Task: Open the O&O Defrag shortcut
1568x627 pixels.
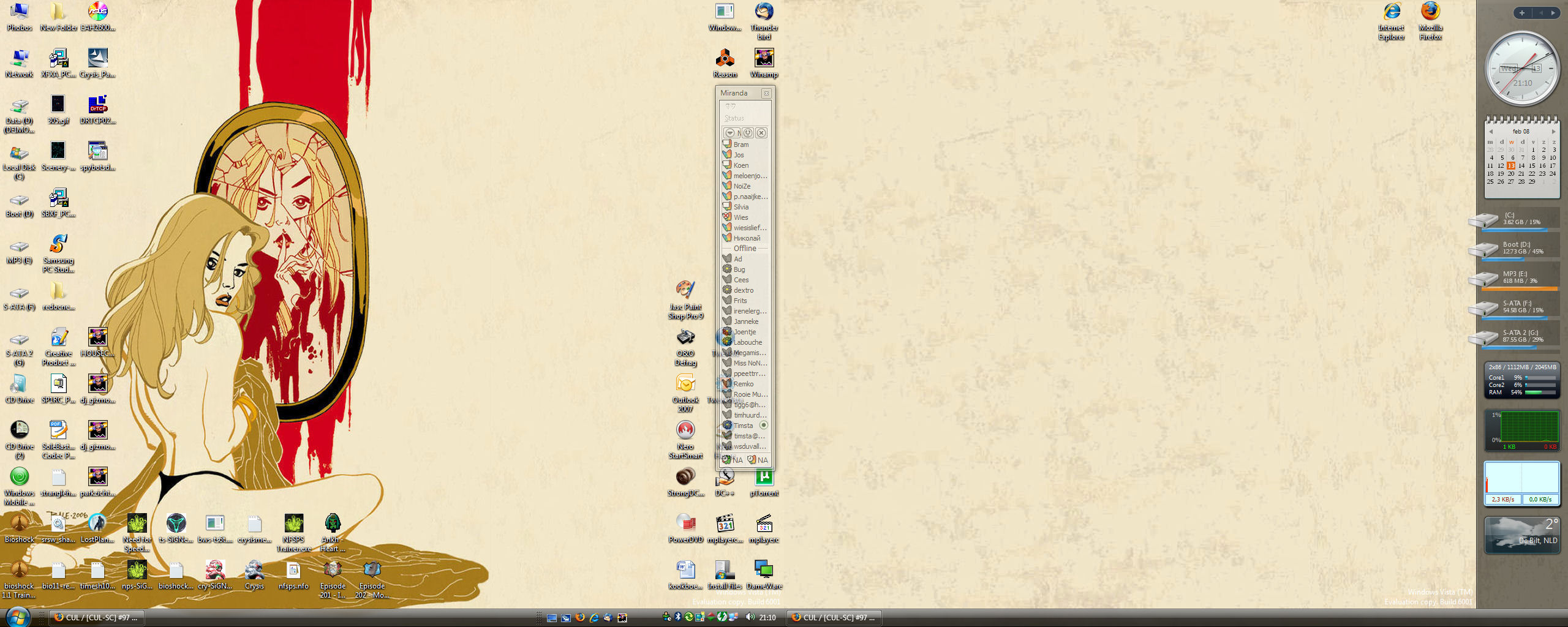Action: 685,347
